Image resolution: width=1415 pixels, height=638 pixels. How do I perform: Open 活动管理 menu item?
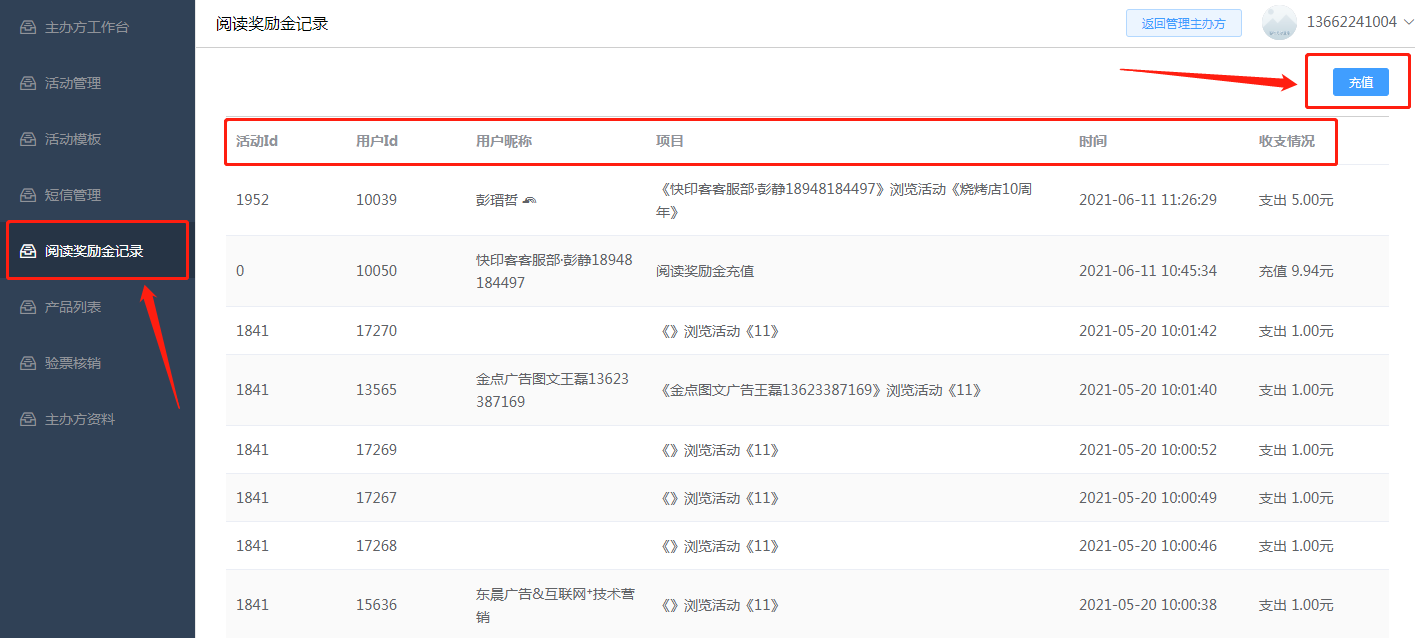(x=73, y=83)
